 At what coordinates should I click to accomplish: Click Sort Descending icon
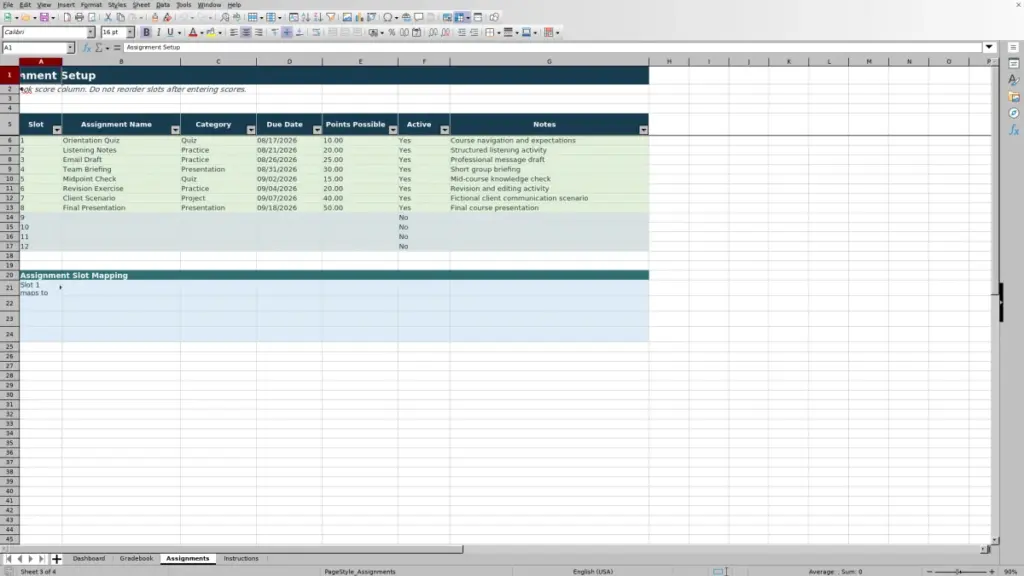(x=318, y=17)
